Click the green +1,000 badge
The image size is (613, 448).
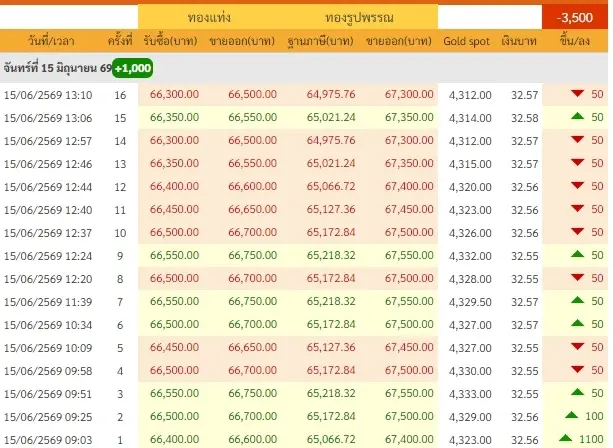(x=133, y=68)
